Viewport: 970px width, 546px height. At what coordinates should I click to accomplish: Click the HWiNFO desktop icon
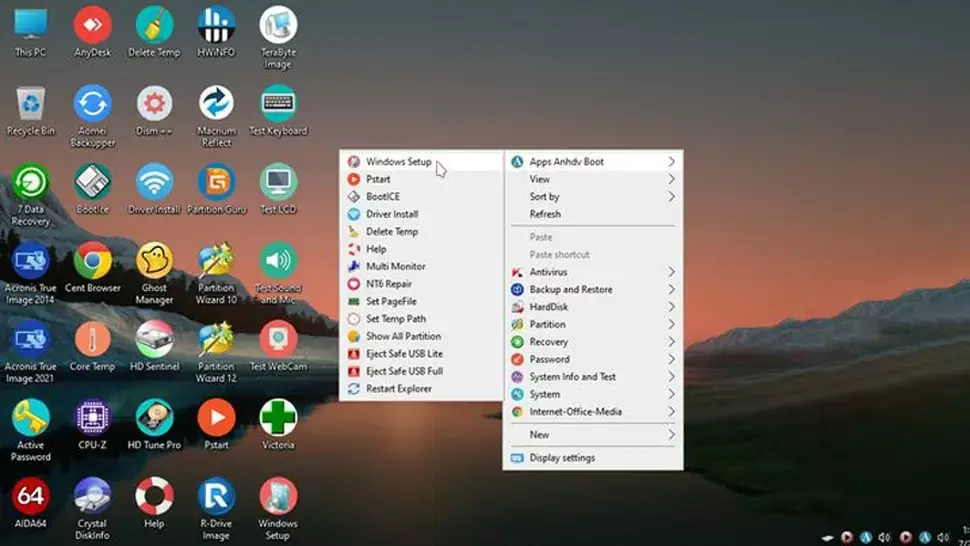[x=216, y=26]
